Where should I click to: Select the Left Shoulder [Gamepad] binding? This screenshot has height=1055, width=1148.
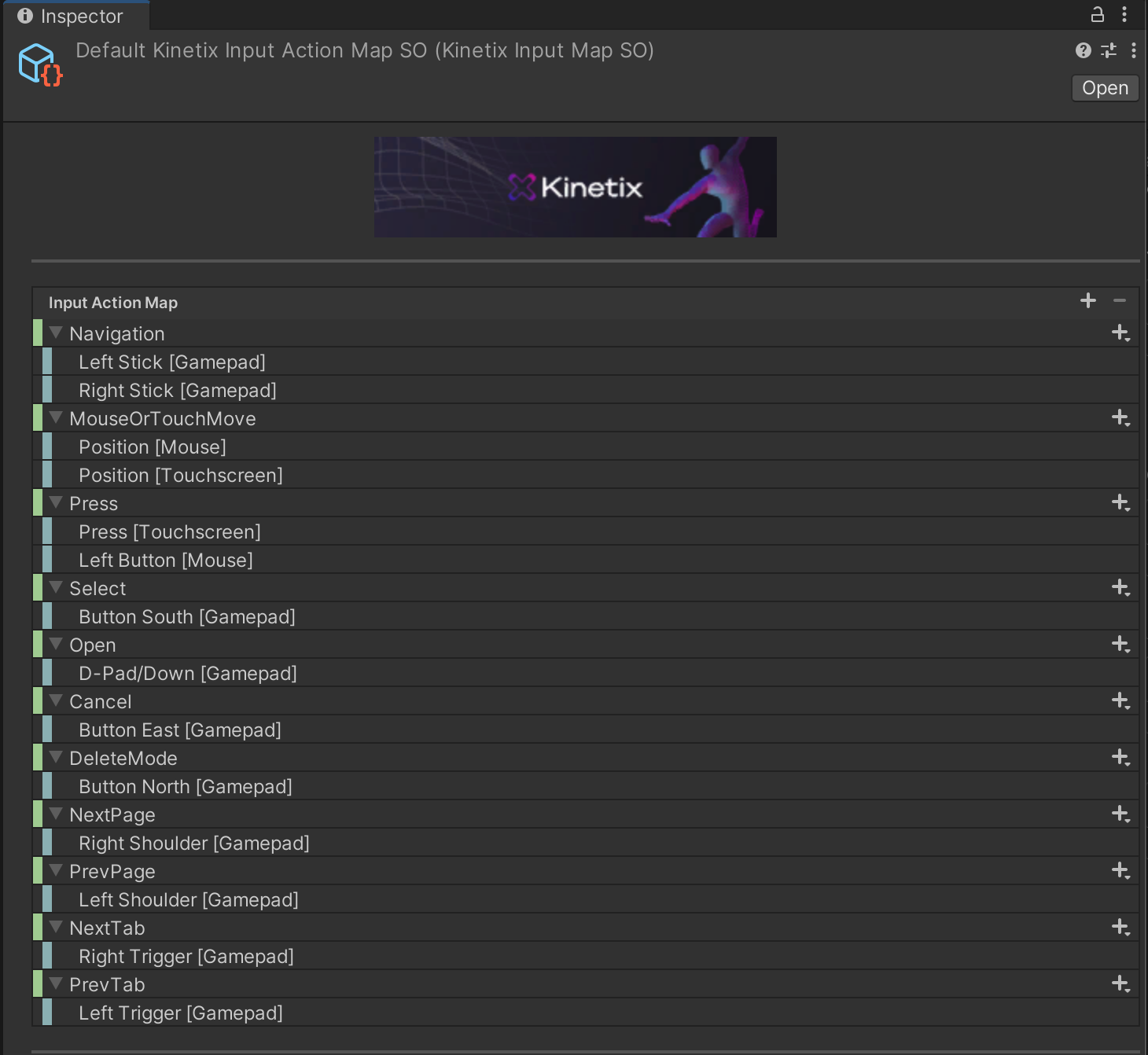pyautogui.click(x=590, y=899)
